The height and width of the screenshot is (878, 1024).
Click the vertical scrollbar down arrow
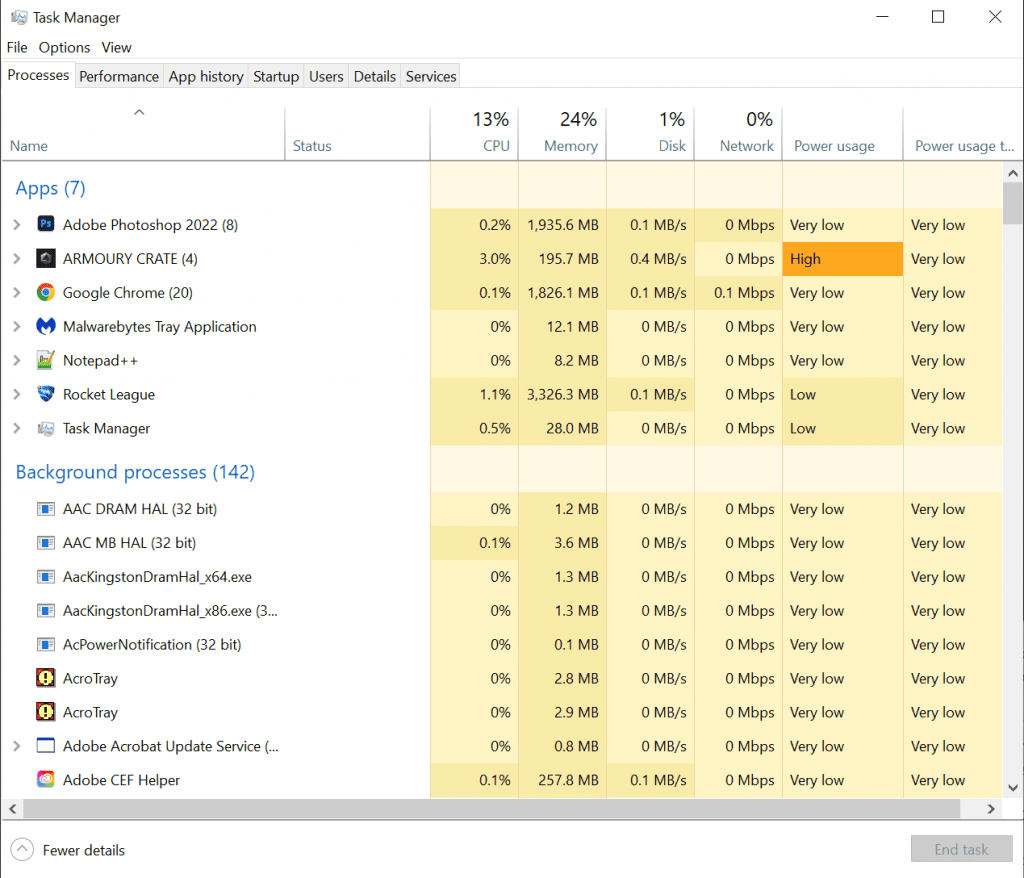[x=1013, y=788]
